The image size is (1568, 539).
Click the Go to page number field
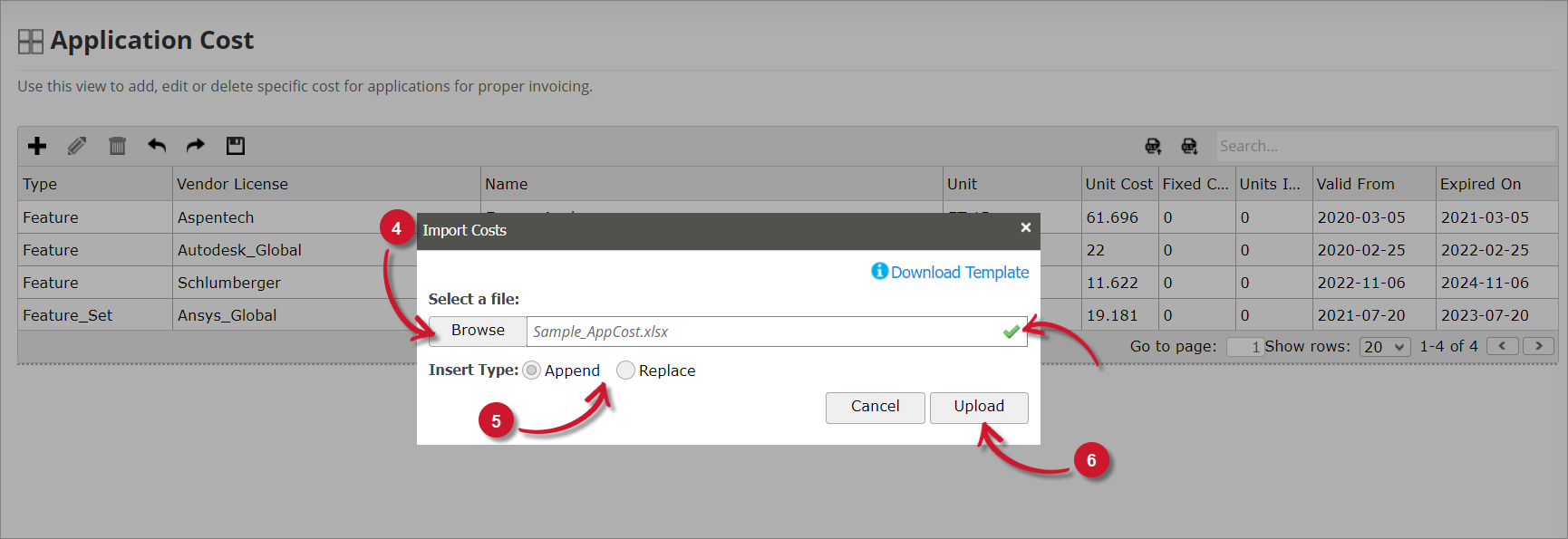(x=1244, y=347)
